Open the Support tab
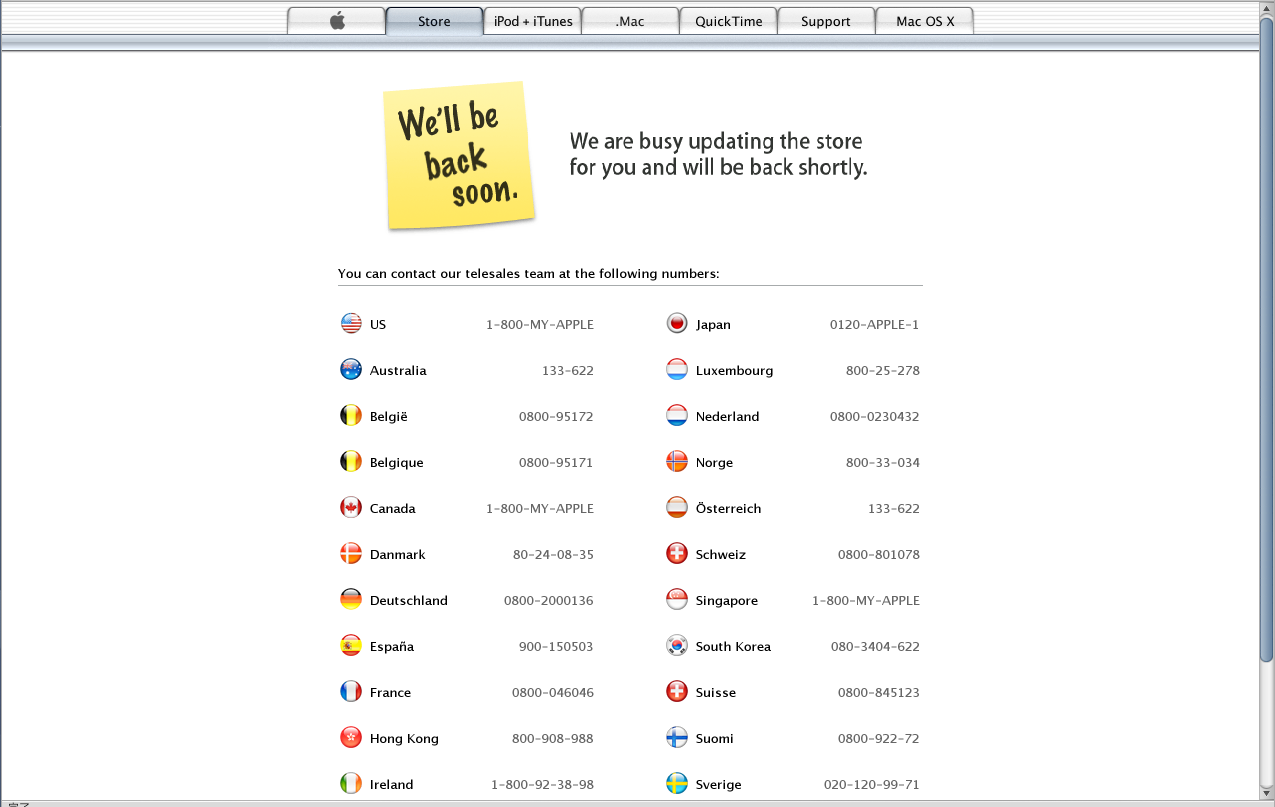 pyautogui.click(x=826, y=21)
